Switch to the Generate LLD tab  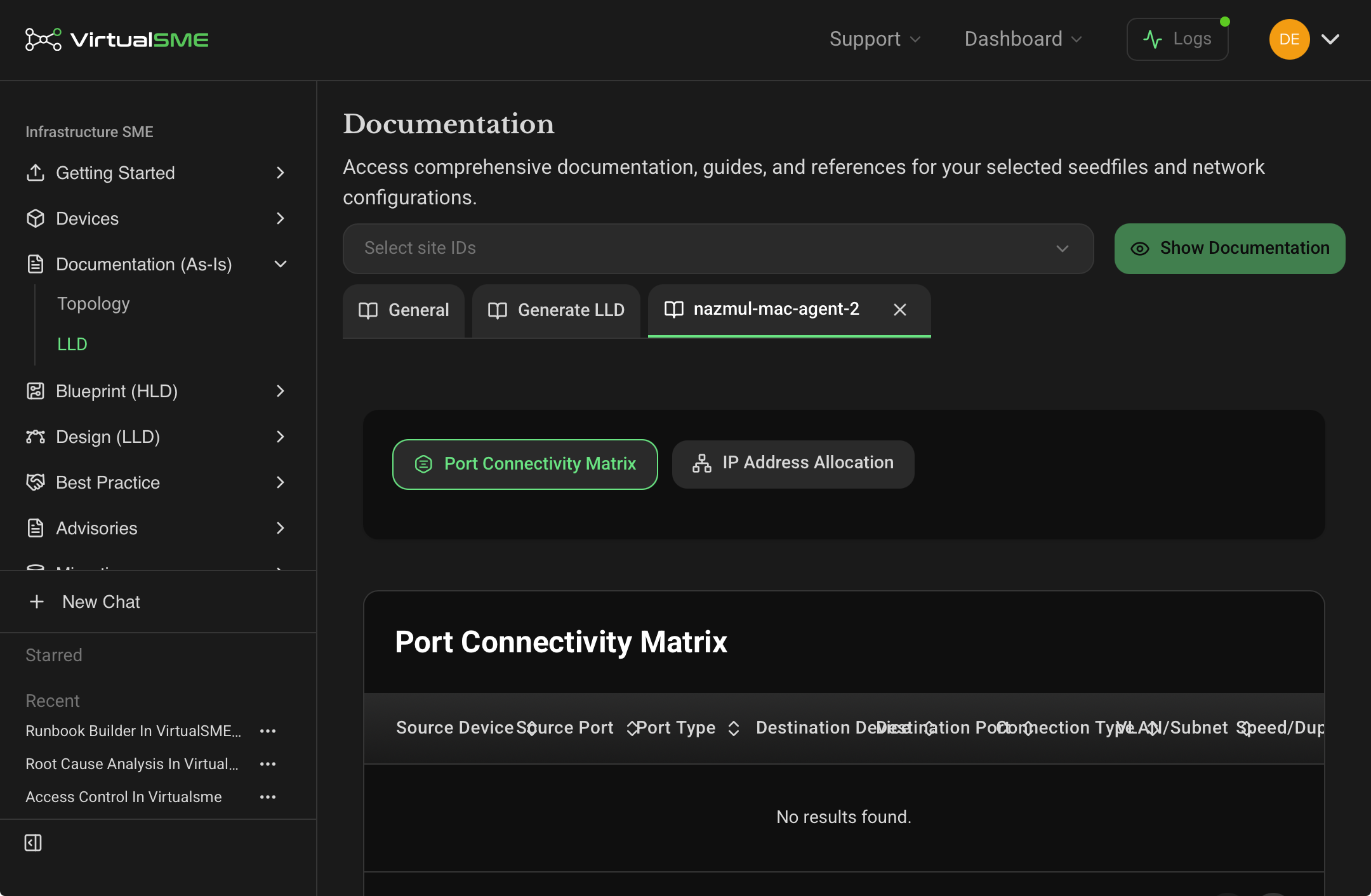[x=556, y=310]
